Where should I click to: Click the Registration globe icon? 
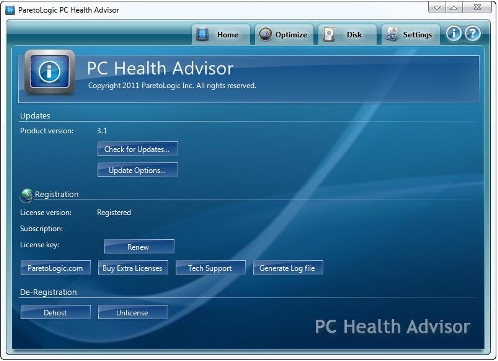coord(26,195)
